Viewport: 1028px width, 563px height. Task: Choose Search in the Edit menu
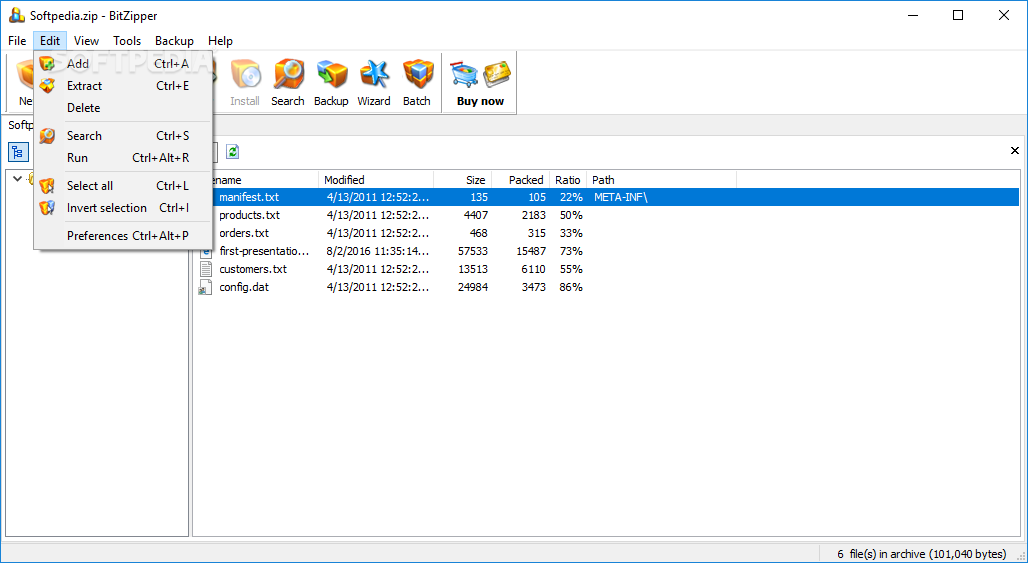[123, 136]
